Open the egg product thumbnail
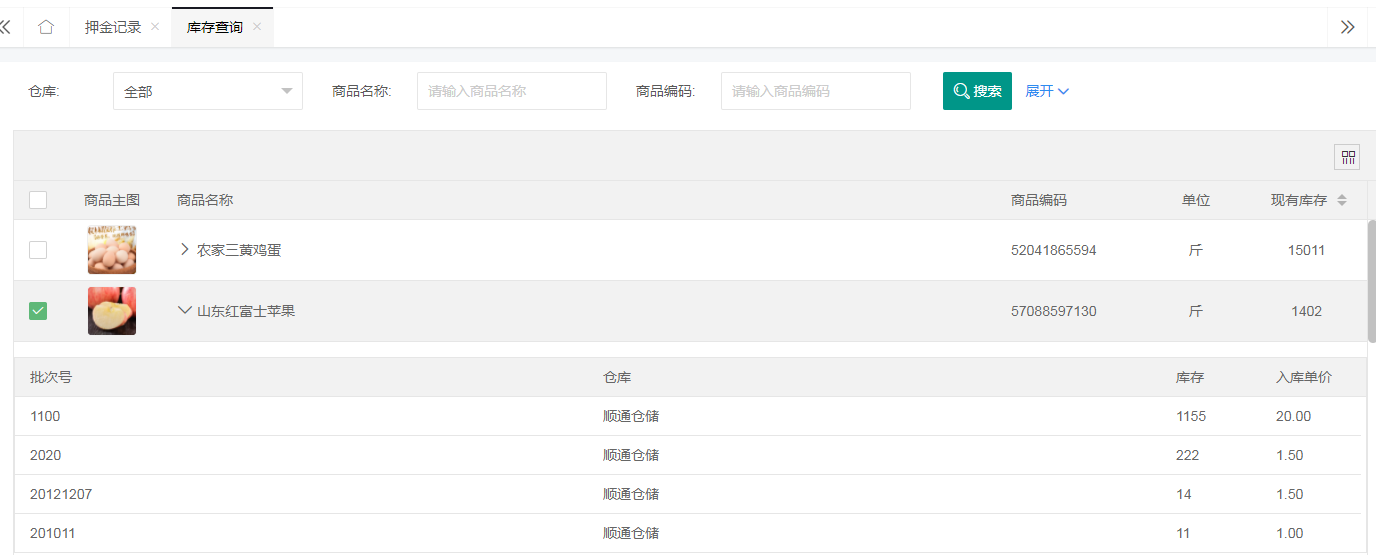This screenshot has height=555, width=1376. coord(112,250)
